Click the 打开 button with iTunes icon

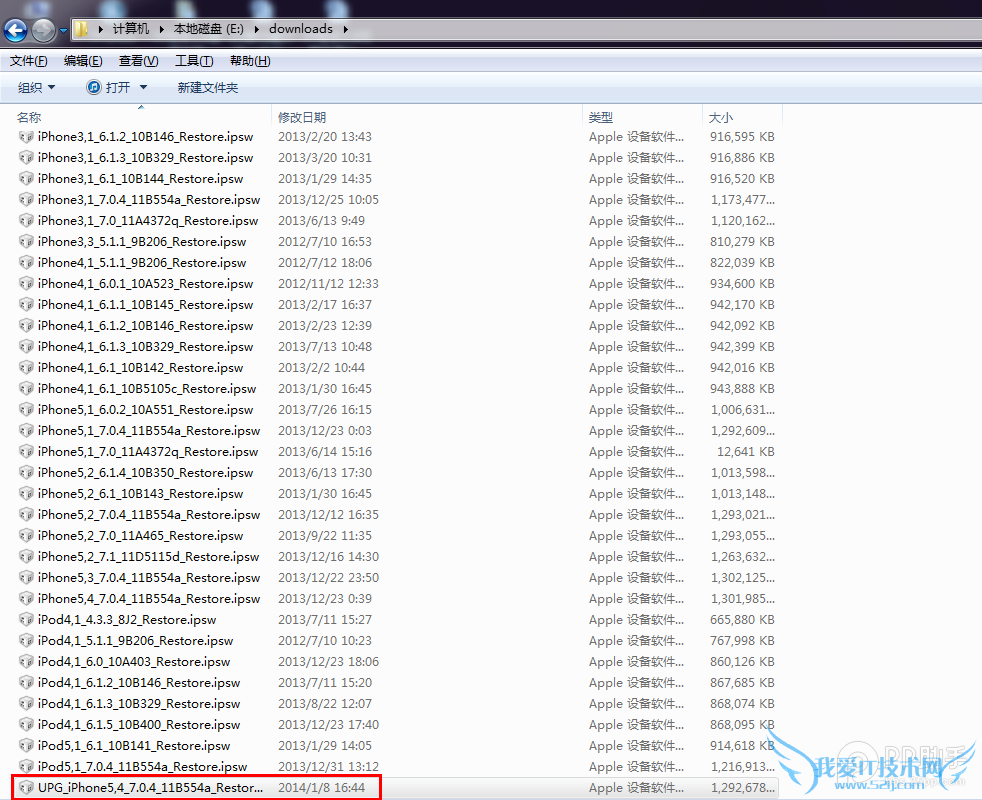[x=108, y=87]
